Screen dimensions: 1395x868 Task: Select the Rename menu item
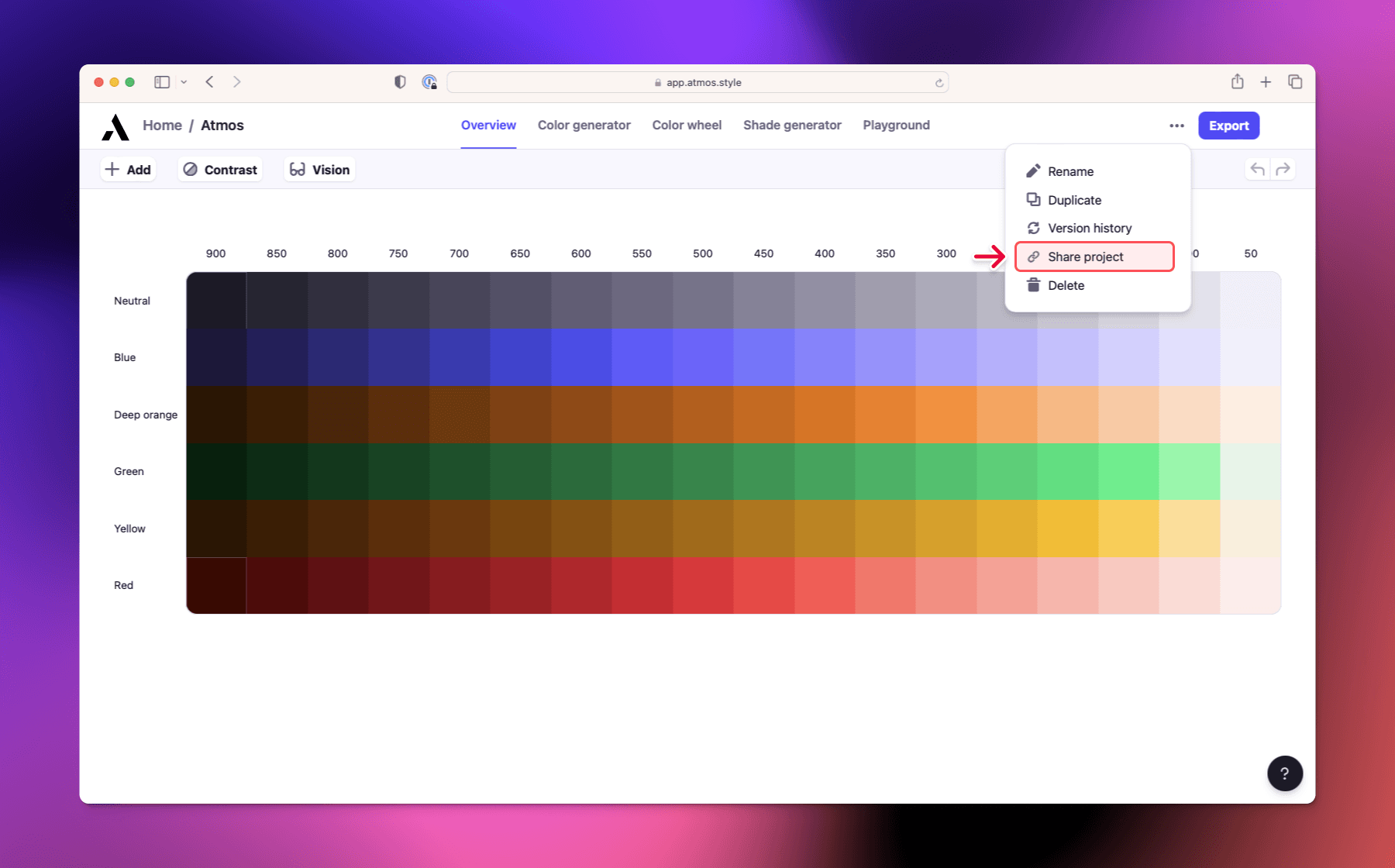(1070, 171)
